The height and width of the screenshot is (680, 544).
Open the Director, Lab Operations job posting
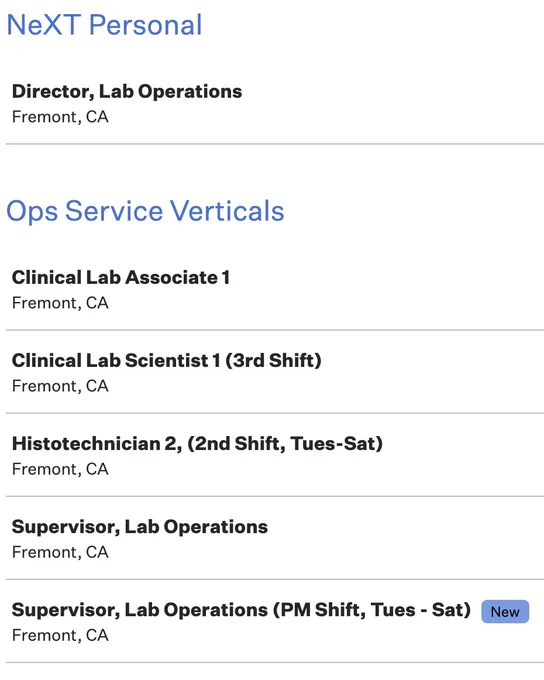pyautogui.click(x=127, y=91)
